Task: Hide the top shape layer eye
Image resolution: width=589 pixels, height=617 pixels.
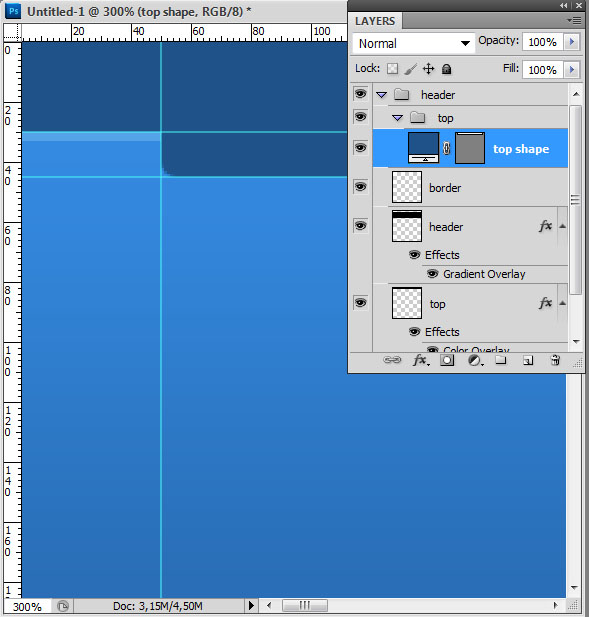Action: (360, 148)
